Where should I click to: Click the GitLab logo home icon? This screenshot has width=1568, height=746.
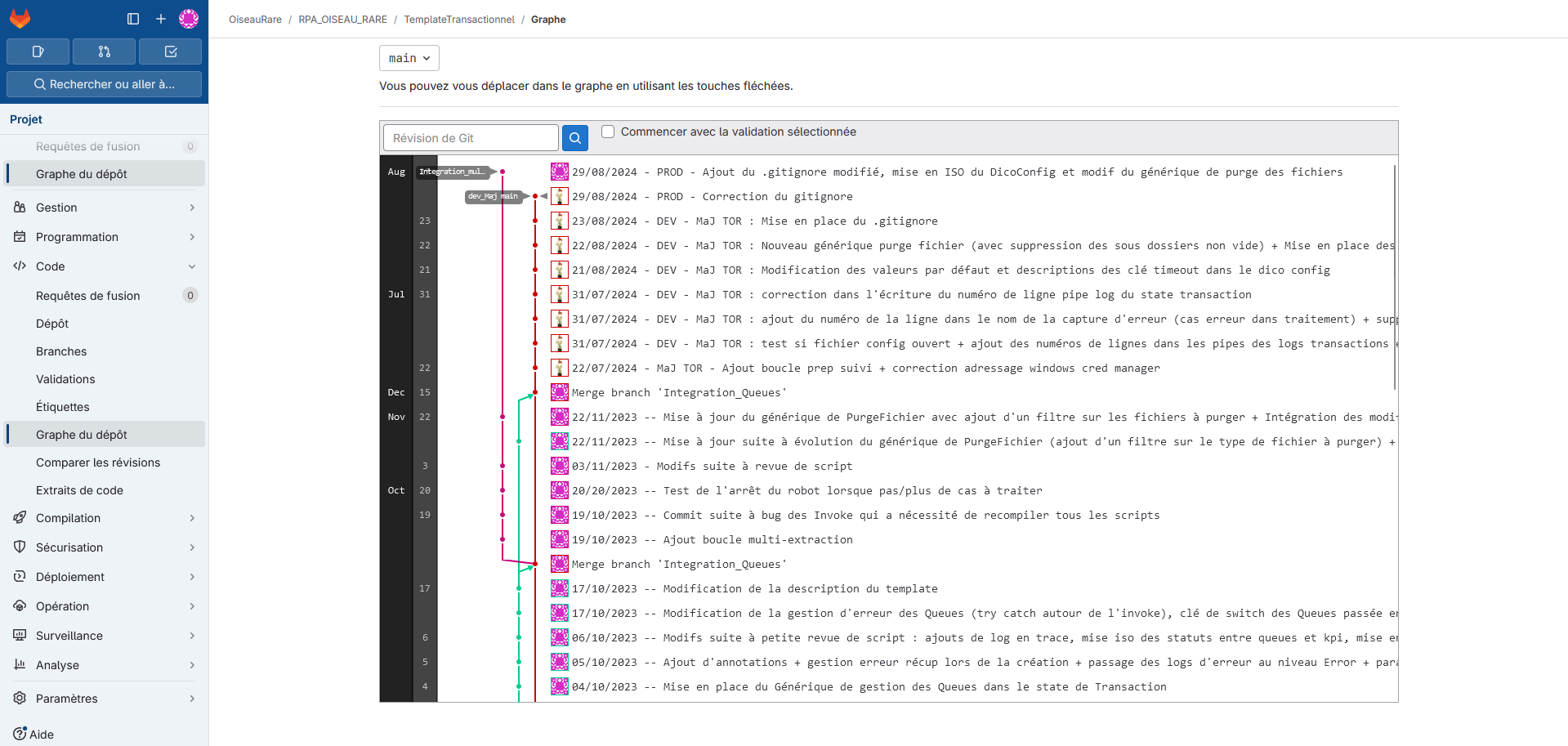(x=20, y=19)
